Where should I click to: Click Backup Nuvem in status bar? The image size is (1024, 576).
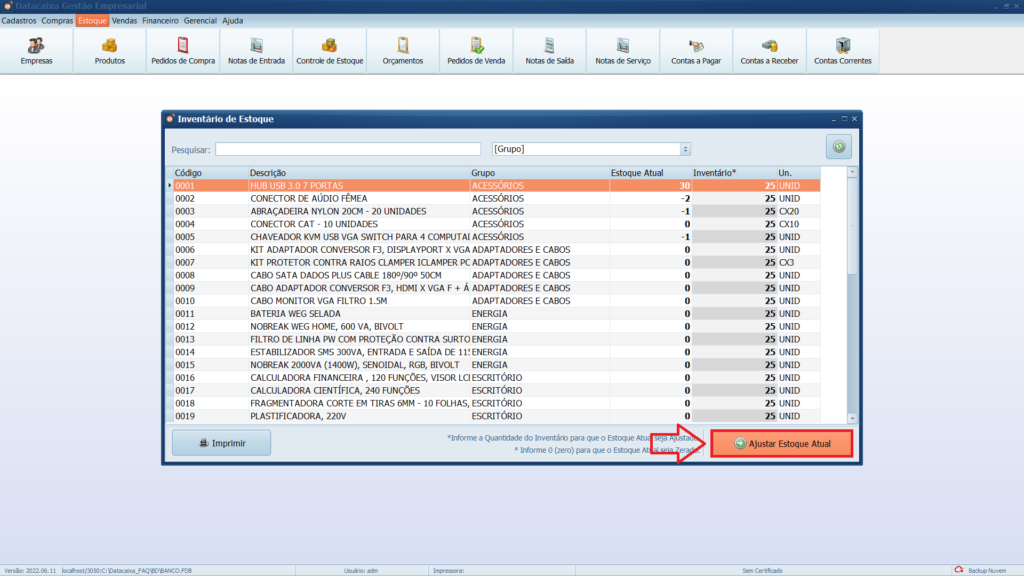(983, 570)
